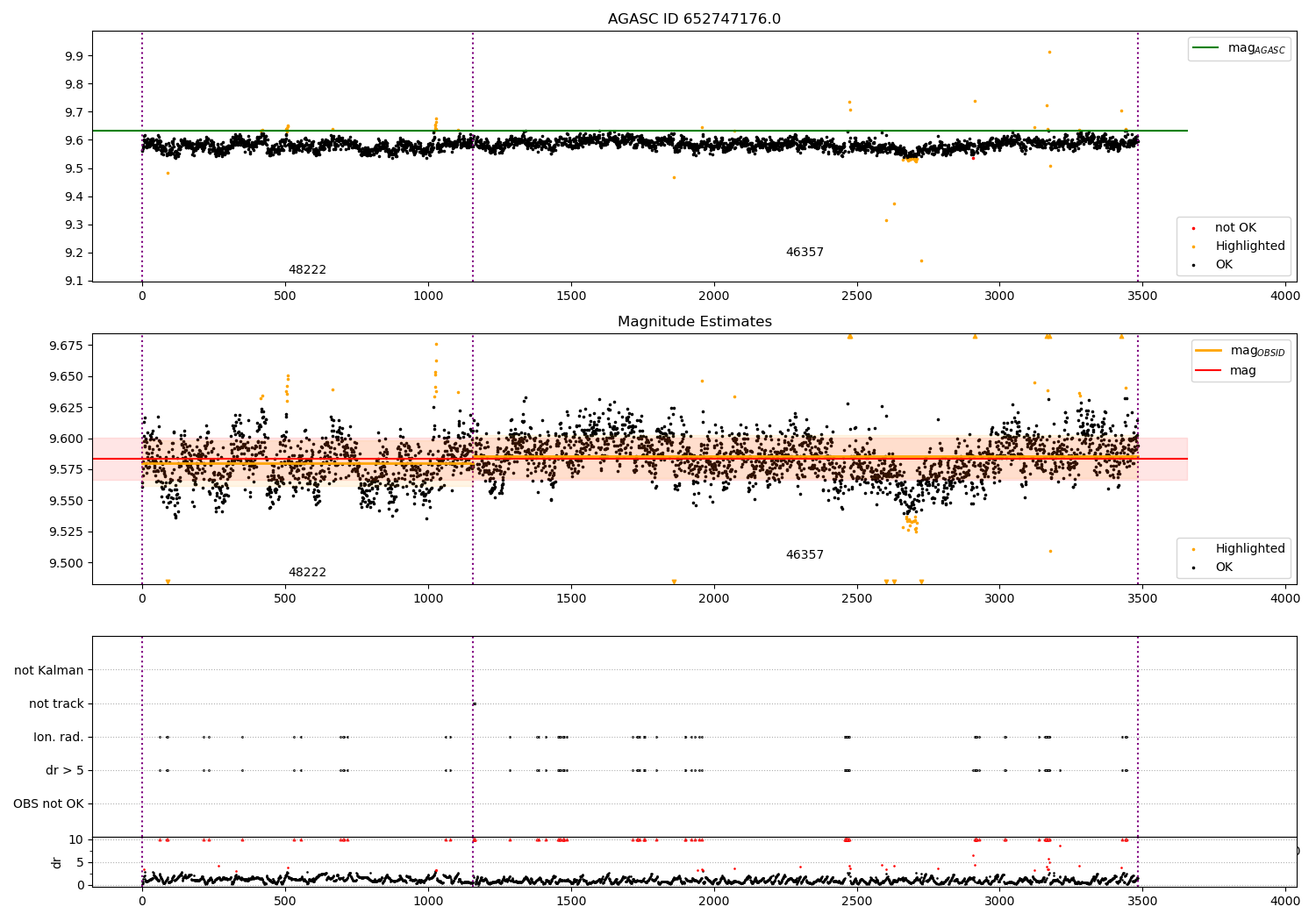1316x921 pixels.
Task: Click the 'Ion. rad.' axis label
Action: (x=58, y=738)
